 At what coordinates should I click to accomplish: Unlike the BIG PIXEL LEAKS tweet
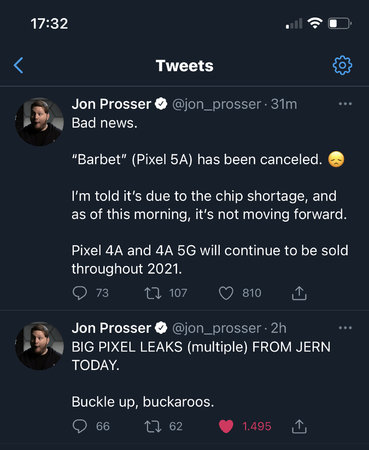coord(226,426)
